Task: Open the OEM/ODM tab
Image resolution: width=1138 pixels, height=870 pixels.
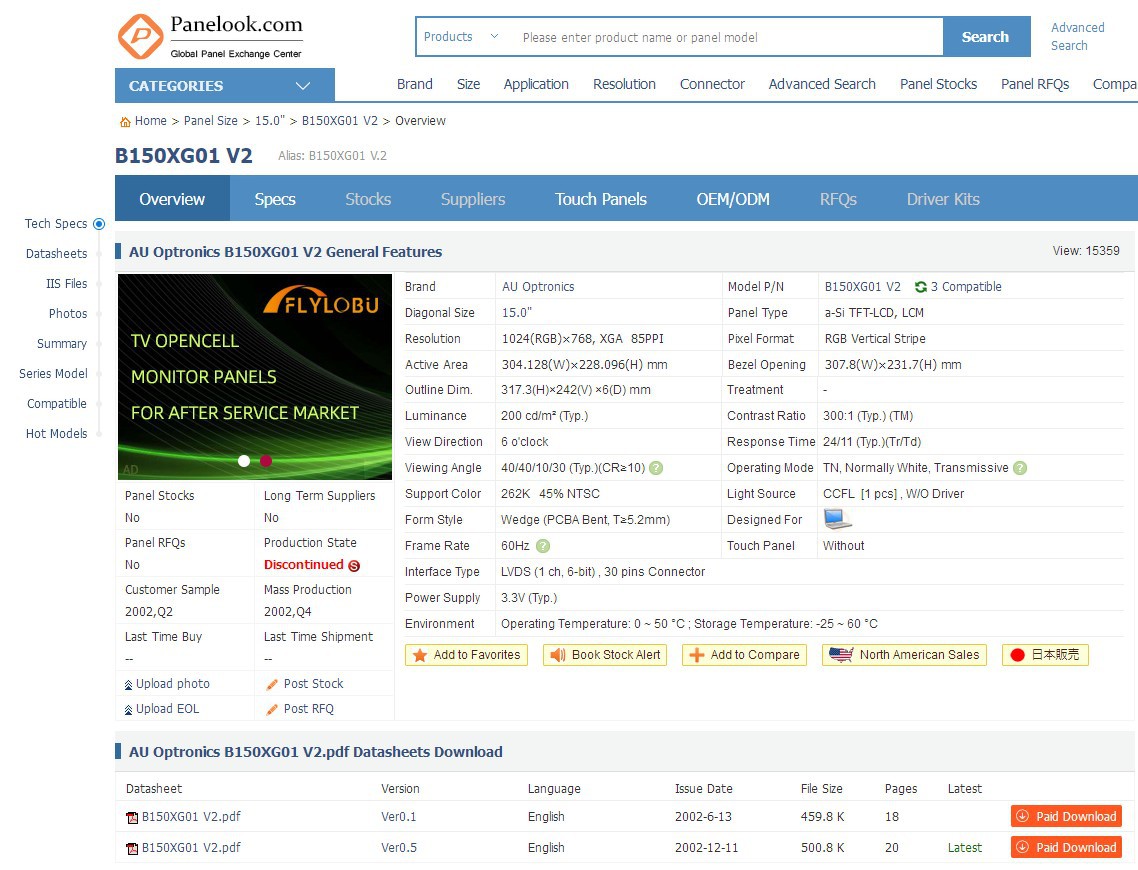Action: pos(733,199)
